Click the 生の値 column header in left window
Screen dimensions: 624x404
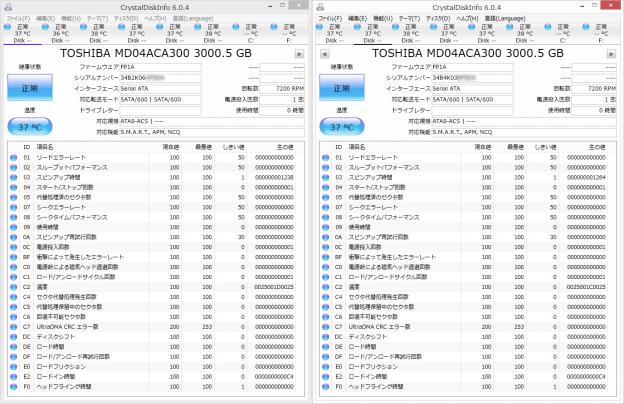[285, 147]
